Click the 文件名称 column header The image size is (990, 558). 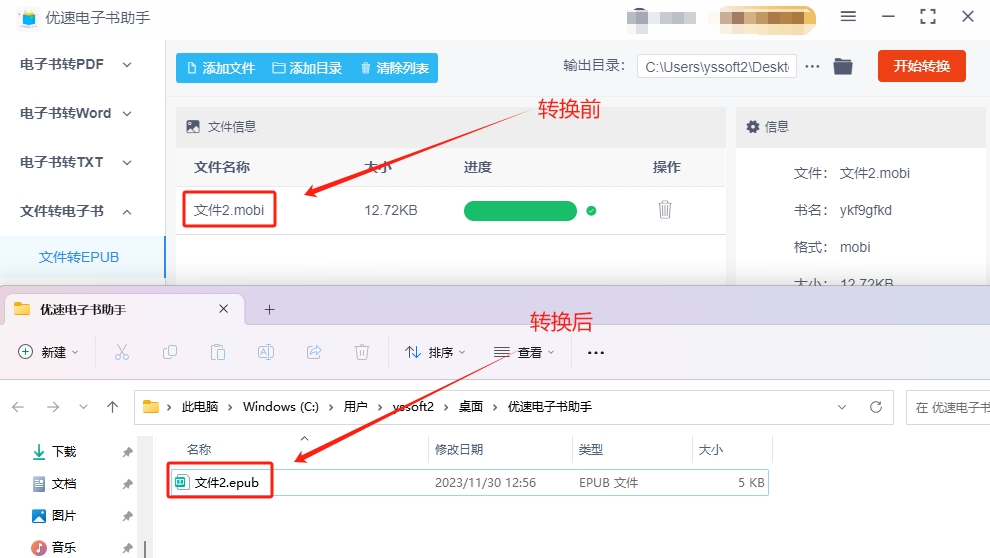click(x=222, y=167)
